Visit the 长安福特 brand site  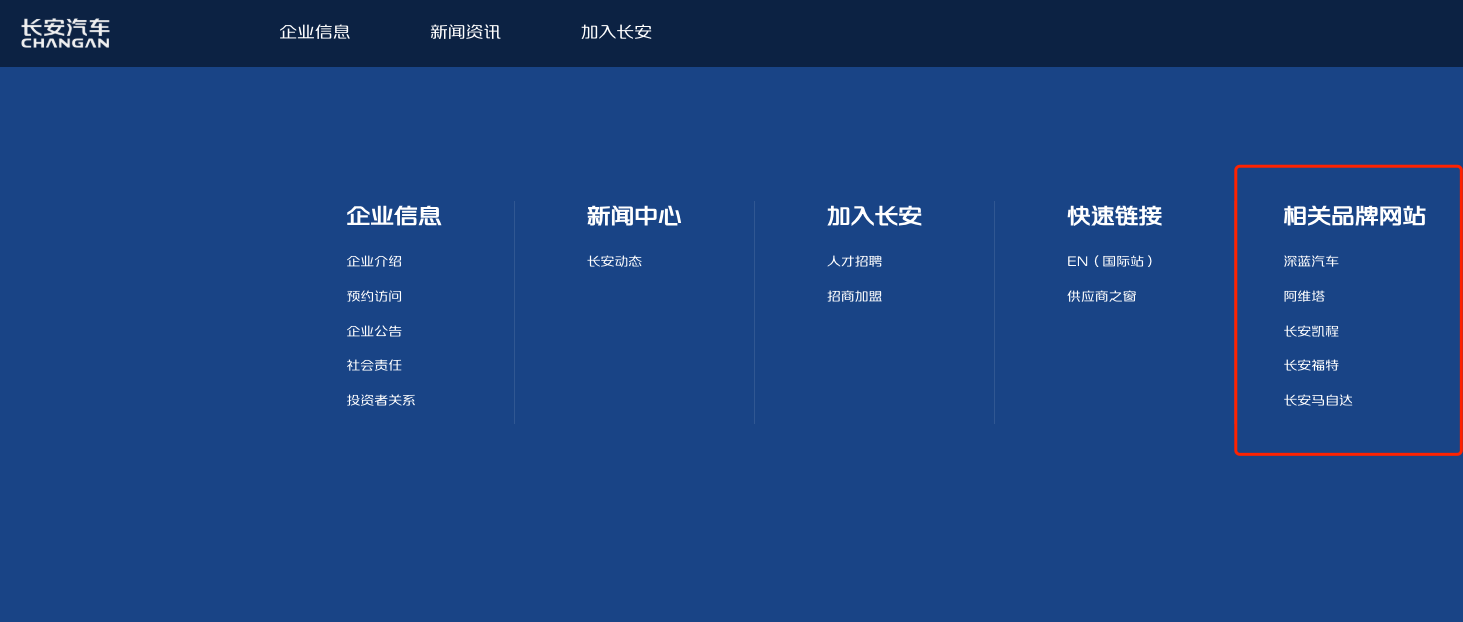1311,366
